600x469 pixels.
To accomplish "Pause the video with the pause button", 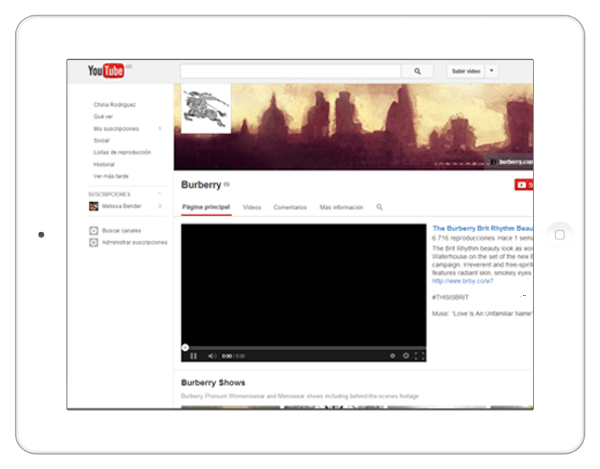I will point(194,356).
